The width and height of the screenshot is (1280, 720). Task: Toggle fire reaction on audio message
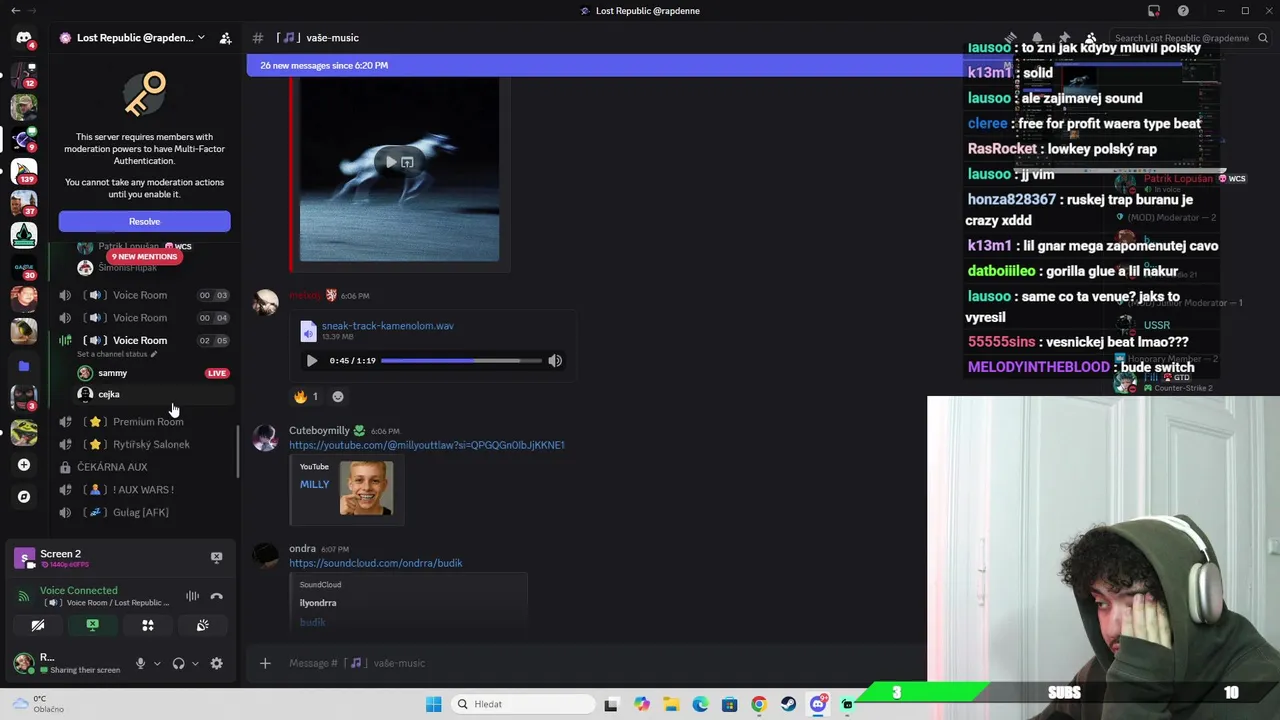pyautogui.click(x=306, y=397)
